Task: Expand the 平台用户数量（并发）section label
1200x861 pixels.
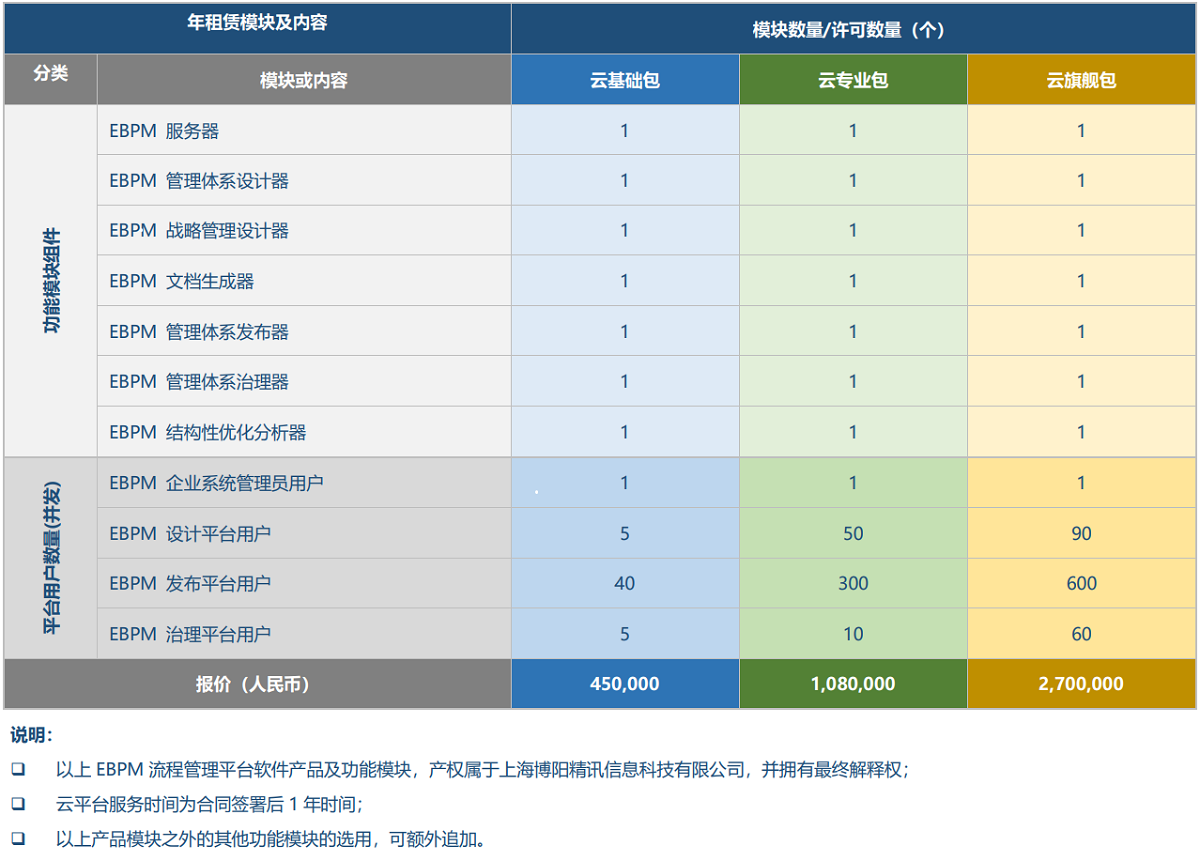Action: click(50, 558)
